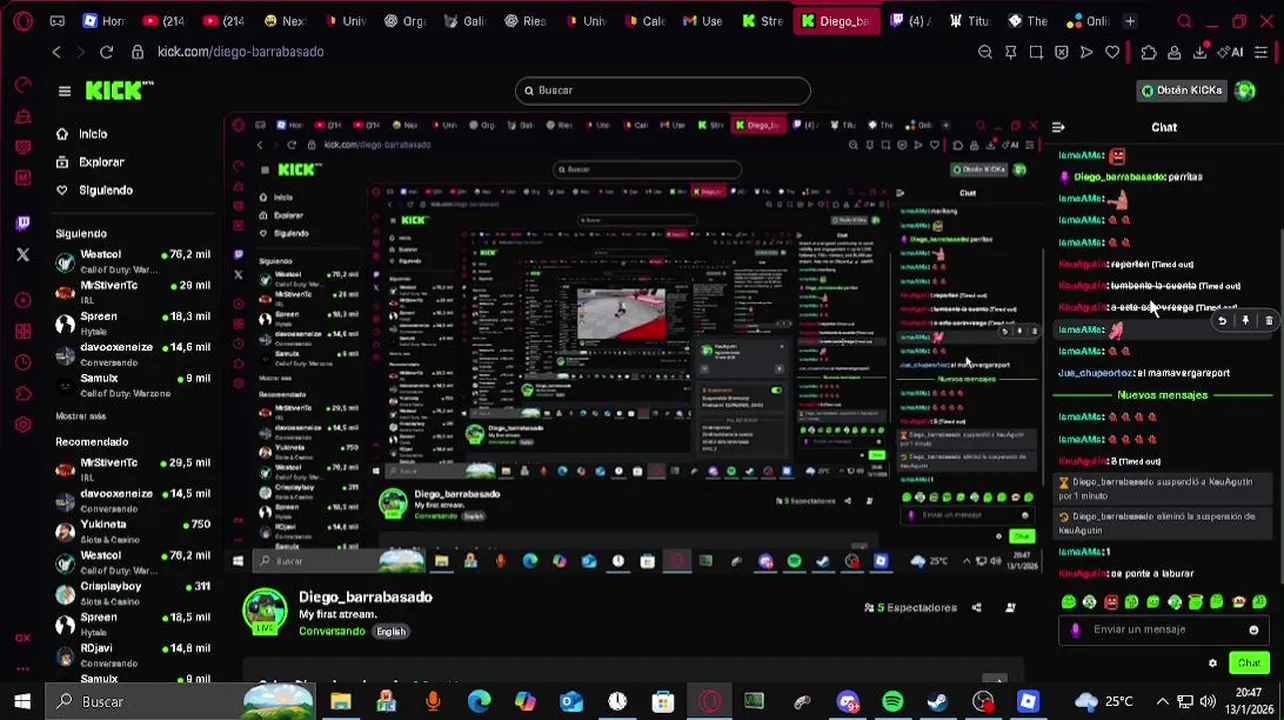Viewport: 1284px width, 720px height.
Task: Open the Windows Start menu
Action: click(22, 702)
